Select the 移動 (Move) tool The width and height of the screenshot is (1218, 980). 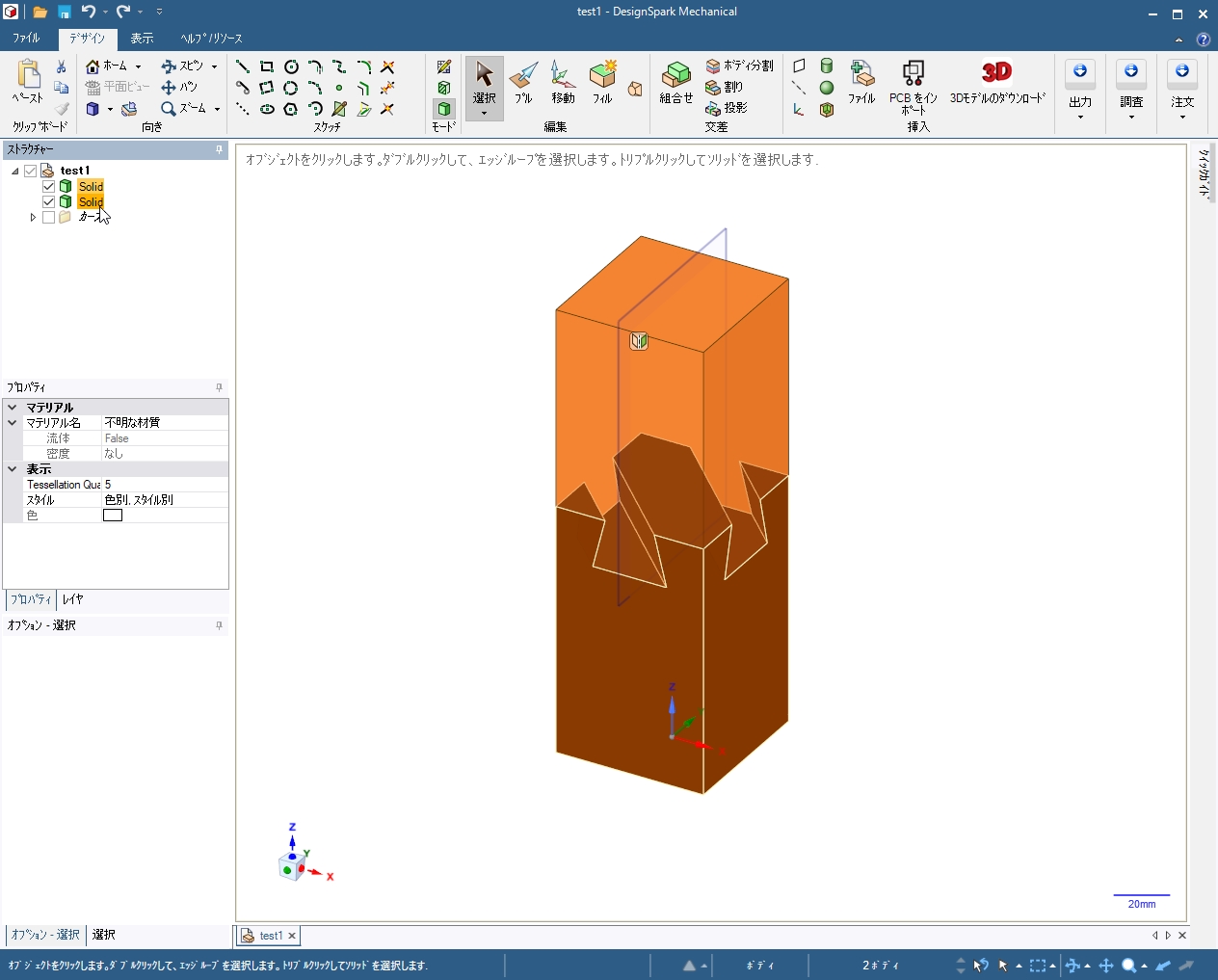pyautogui.click(x=563, y=83)
